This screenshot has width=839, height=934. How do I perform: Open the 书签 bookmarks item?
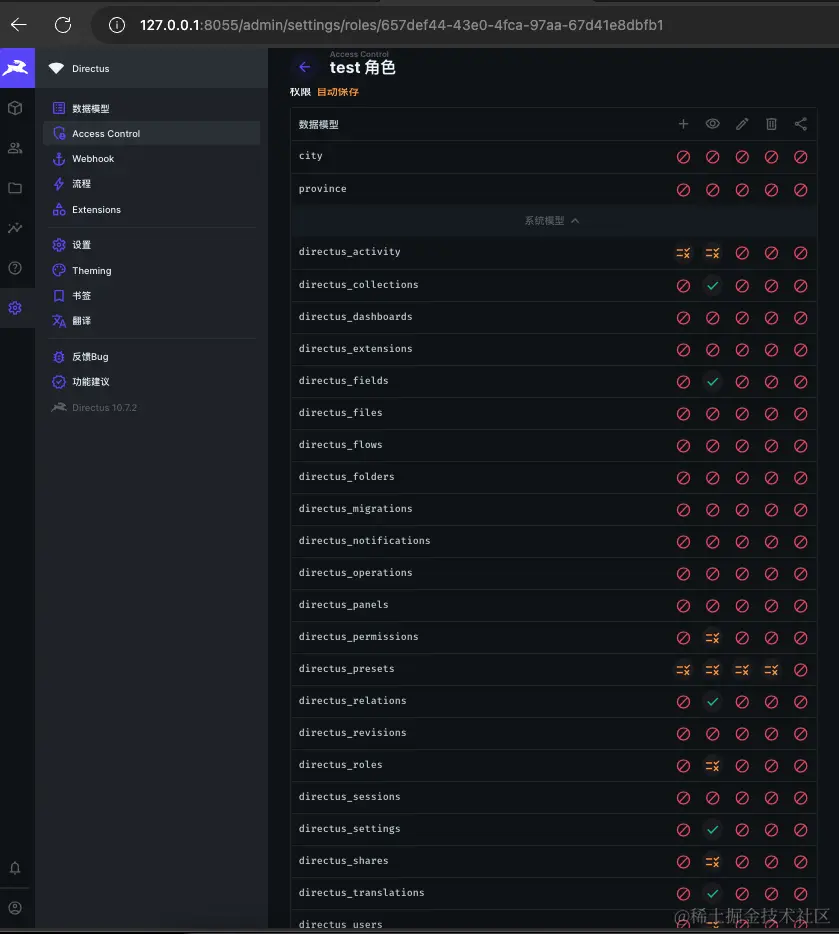(x=151, y=295)
